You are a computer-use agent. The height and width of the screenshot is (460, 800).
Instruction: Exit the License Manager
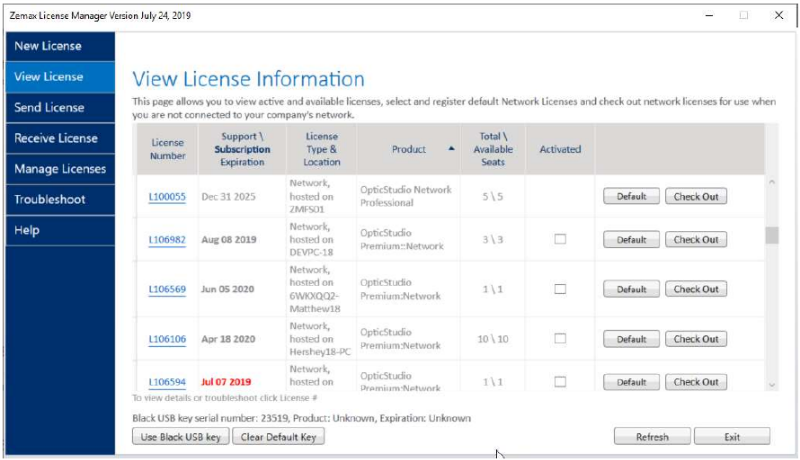[732, 437]
